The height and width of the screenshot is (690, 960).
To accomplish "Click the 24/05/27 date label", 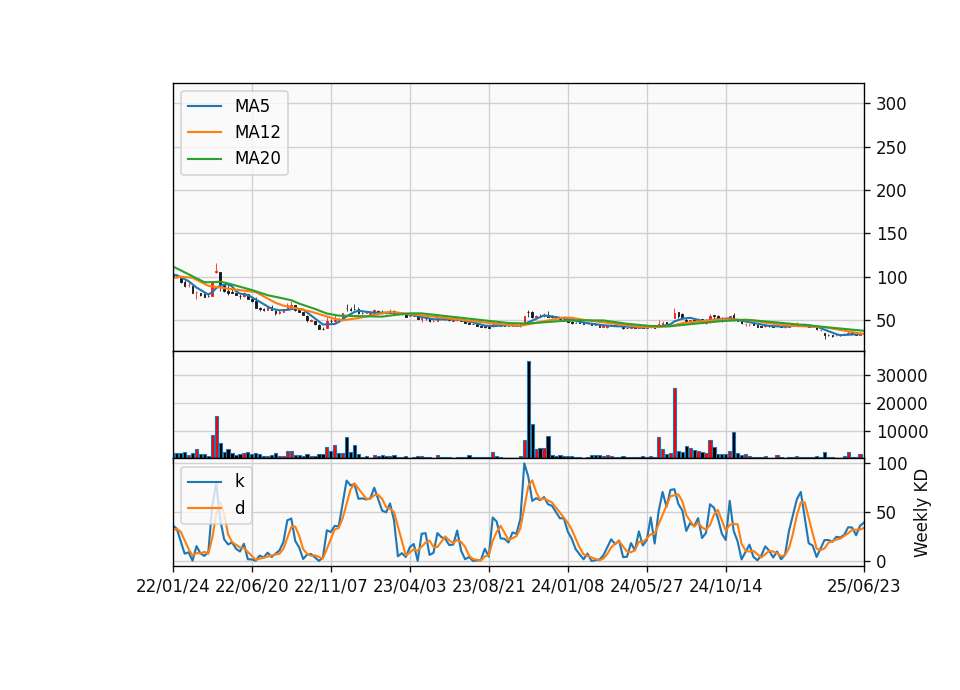I will 647,586.
